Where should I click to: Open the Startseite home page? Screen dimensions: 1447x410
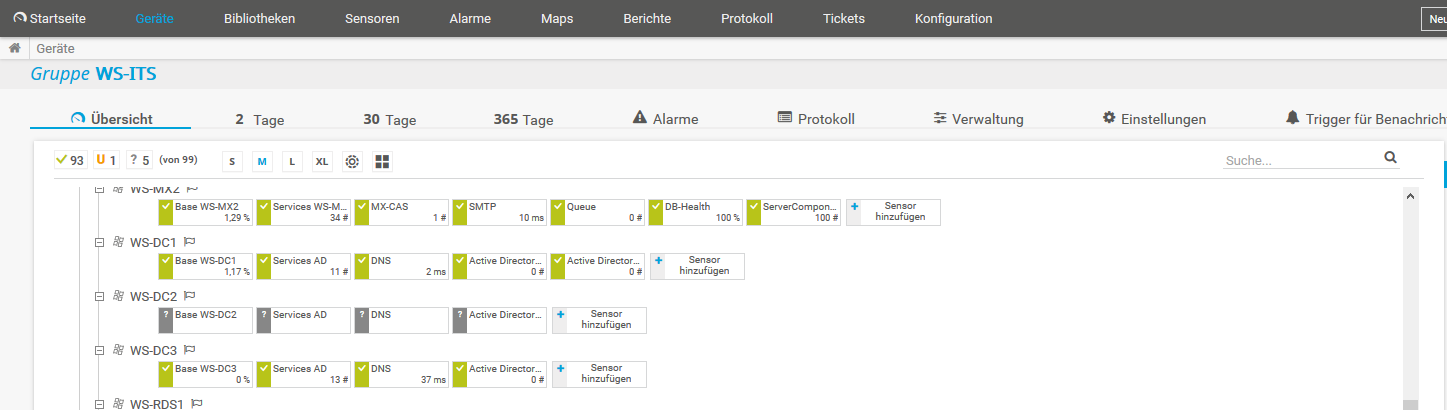point(49,19)
